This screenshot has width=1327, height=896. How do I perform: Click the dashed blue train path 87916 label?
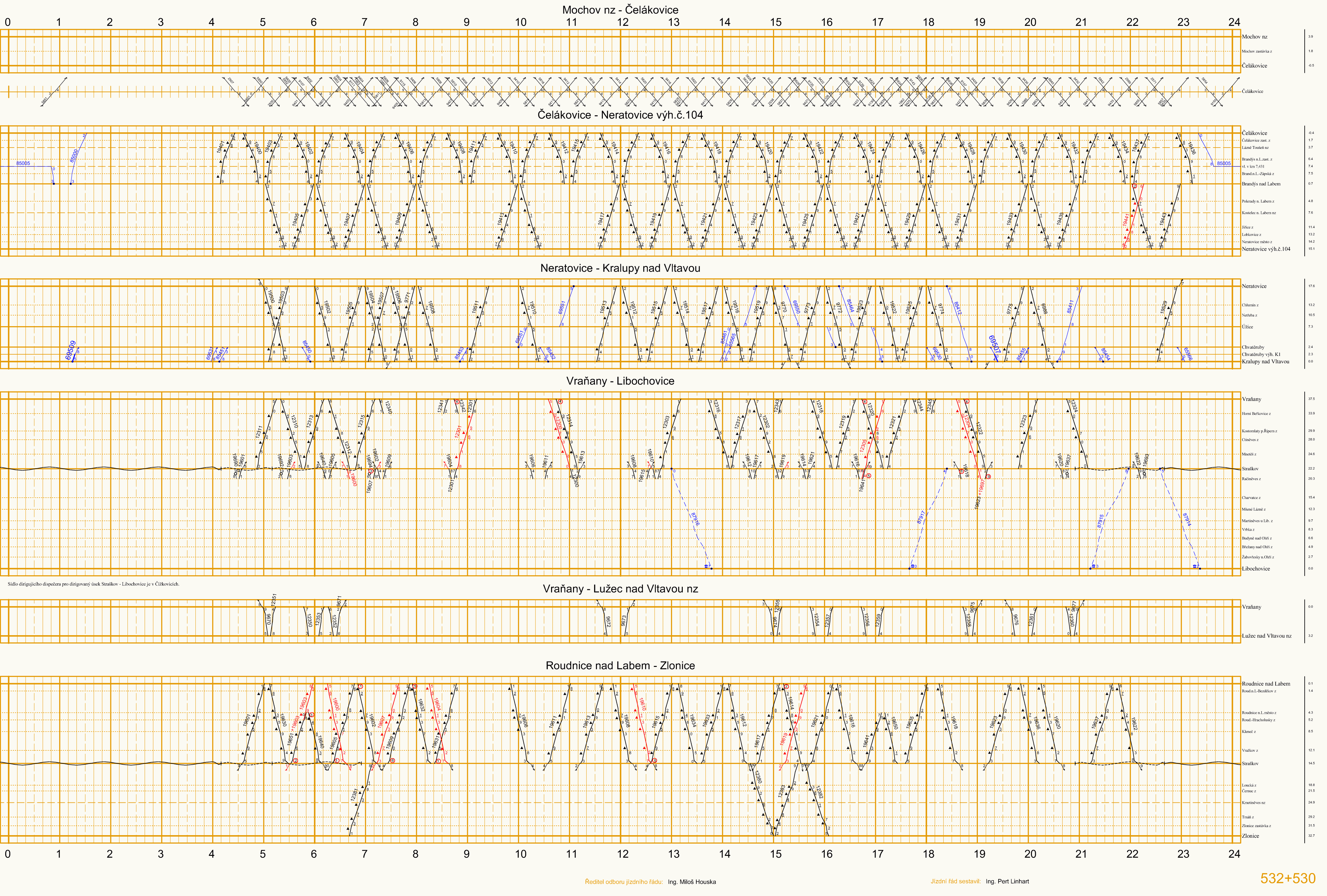[695, 518]
